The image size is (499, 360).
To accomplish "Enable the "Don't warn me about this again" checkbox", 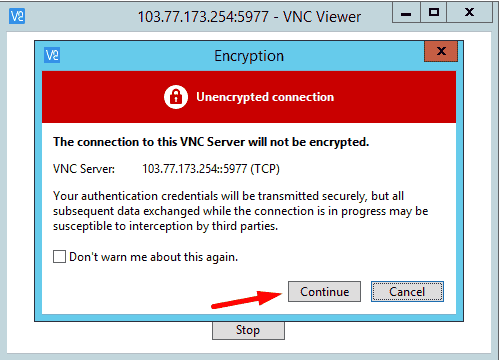I will click(x=59, y=257).
